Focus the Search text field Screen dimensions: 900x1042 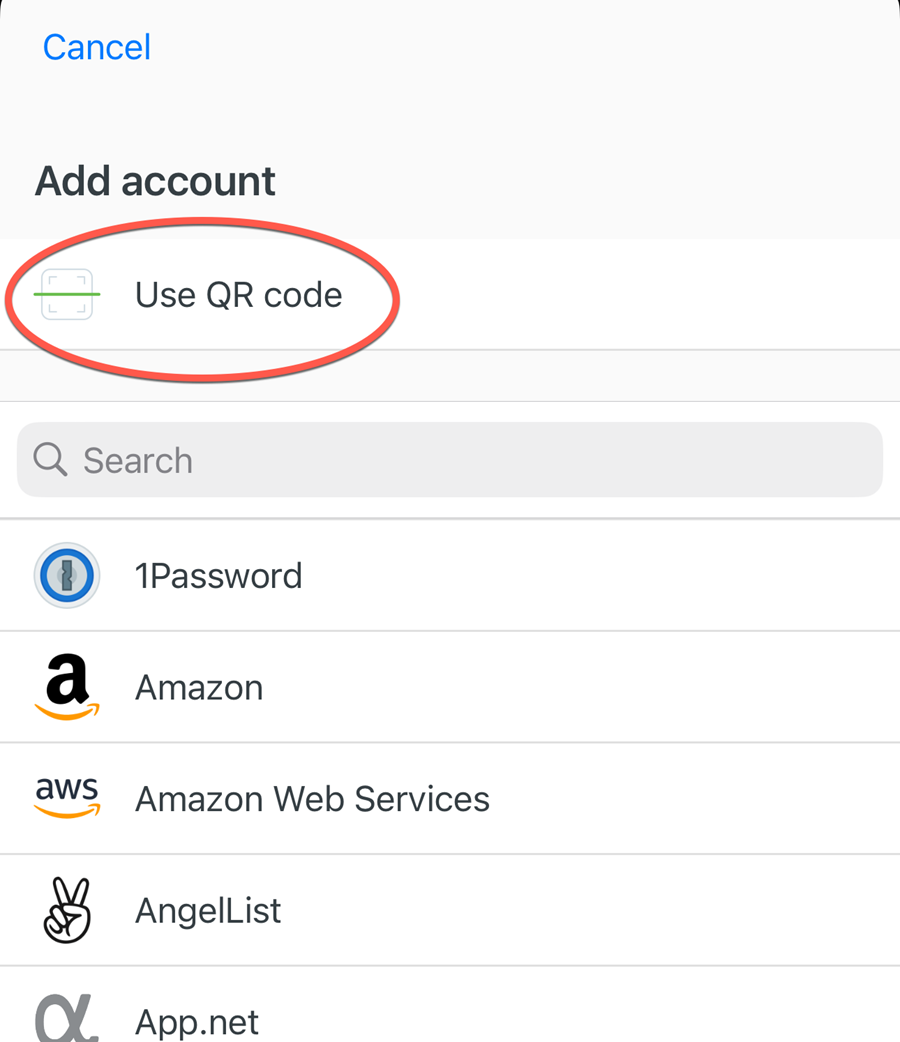click(x=450, y=460)
